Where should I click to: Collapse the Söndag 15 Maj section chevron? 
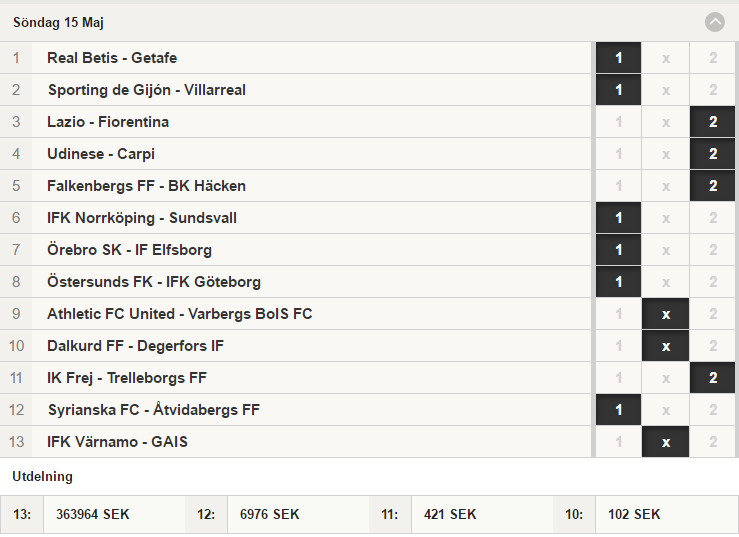click(714, 22)
